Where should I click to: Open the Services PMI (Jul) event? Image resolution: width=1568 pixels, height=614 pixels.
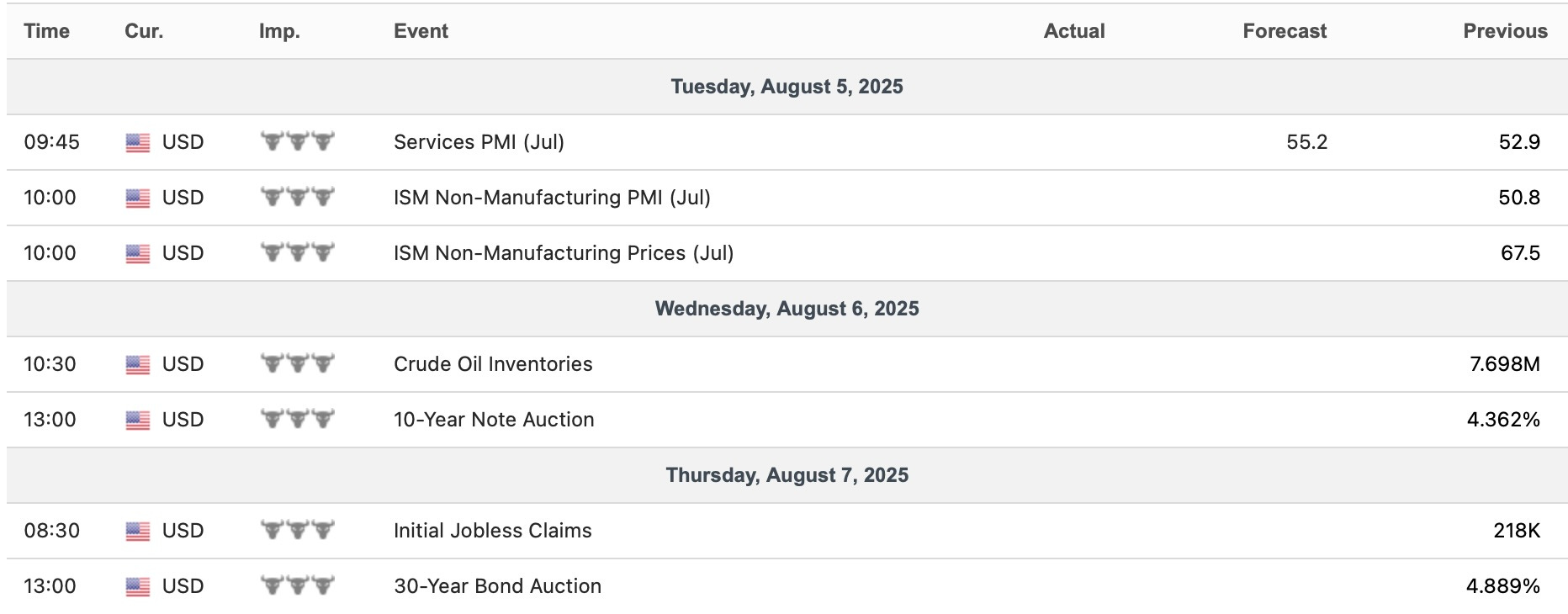click(x=479, y=142)
